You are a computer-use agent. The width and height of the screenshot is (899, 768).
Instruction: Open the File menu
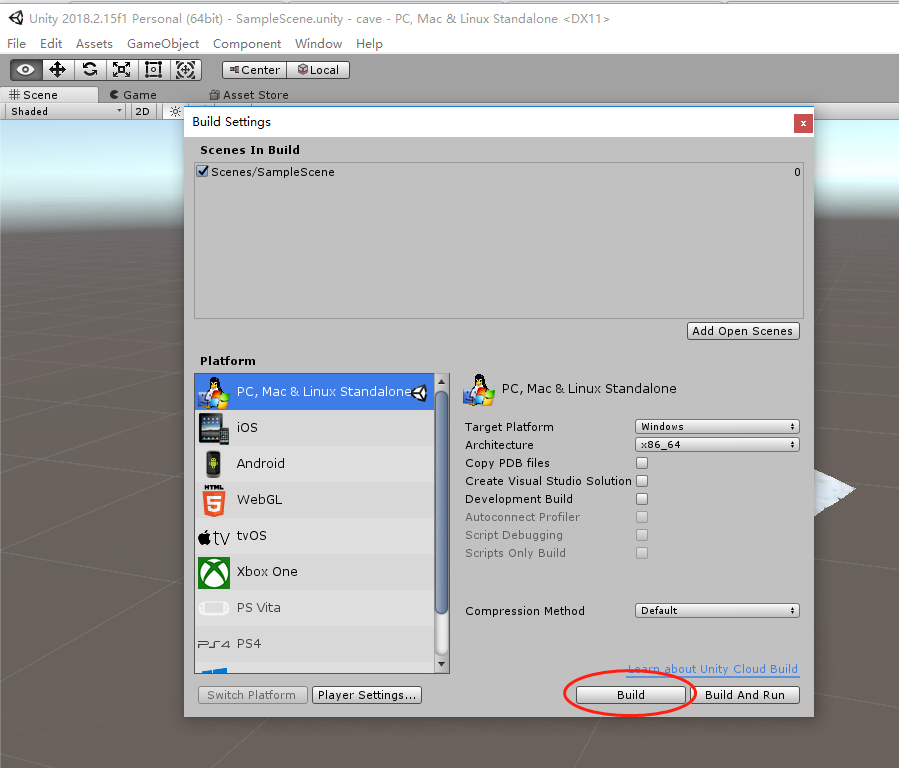click(x=16, y=44)
